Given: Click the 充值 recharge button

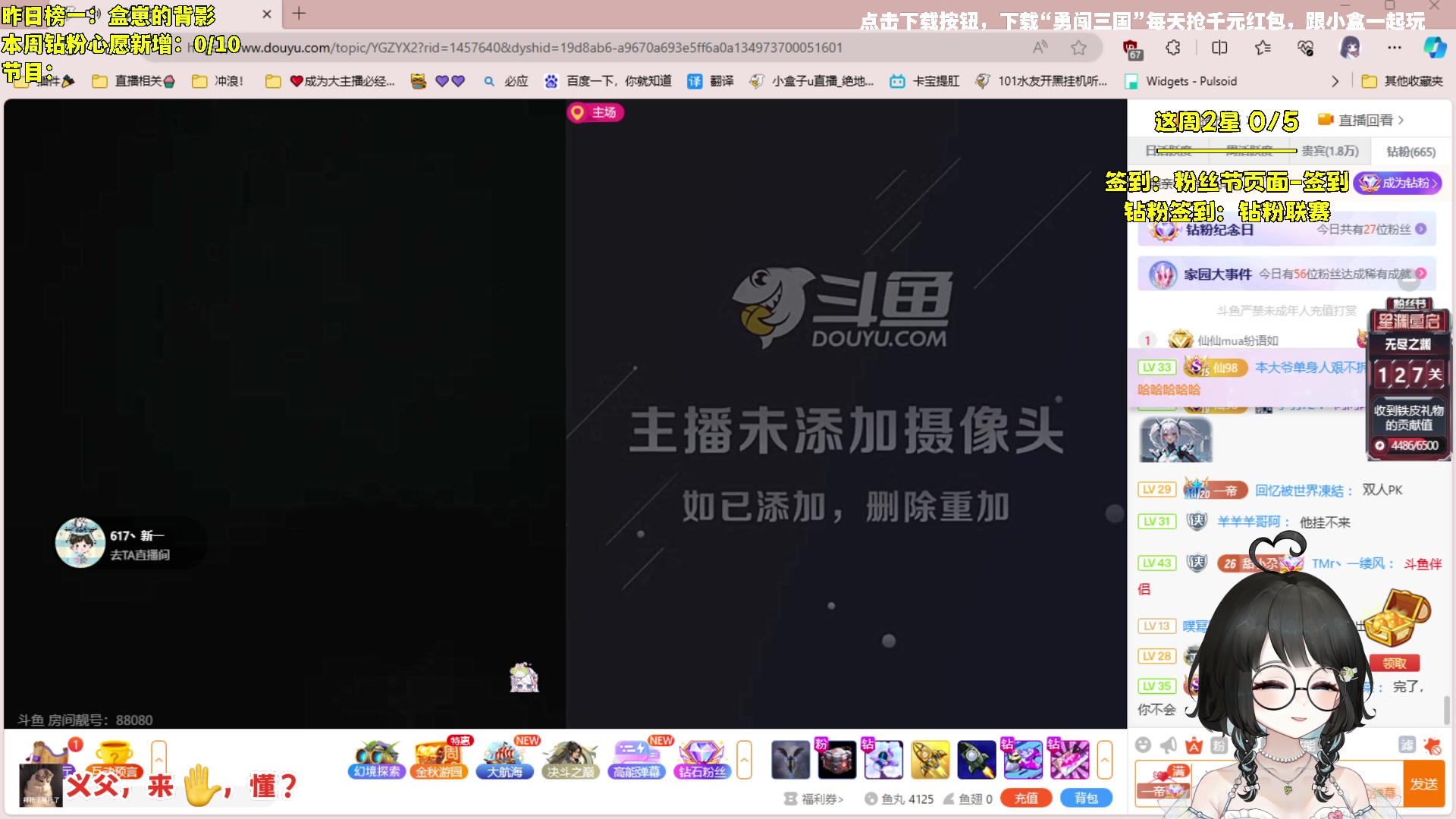Looking at the screenshot, I should coord(1026,798).
